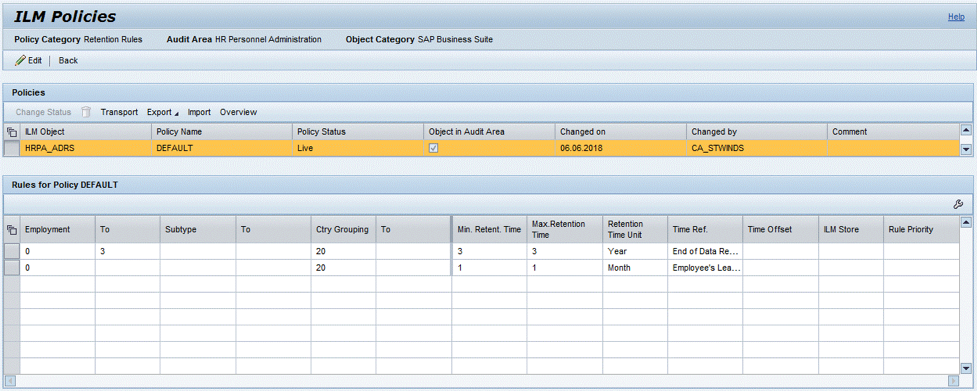
Task: Click the 06.06.2018 changed-on cell
Action: [621, 149]
